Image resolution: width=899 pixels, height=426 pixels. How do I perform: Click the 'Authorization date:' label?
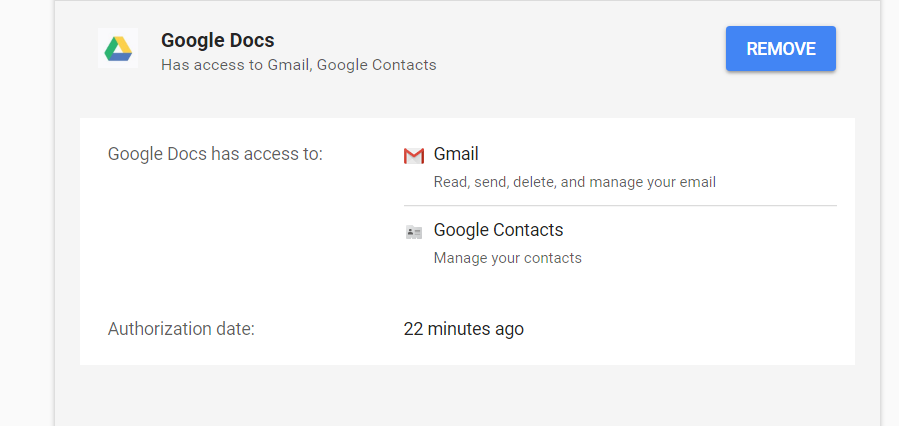click(181, 329)
